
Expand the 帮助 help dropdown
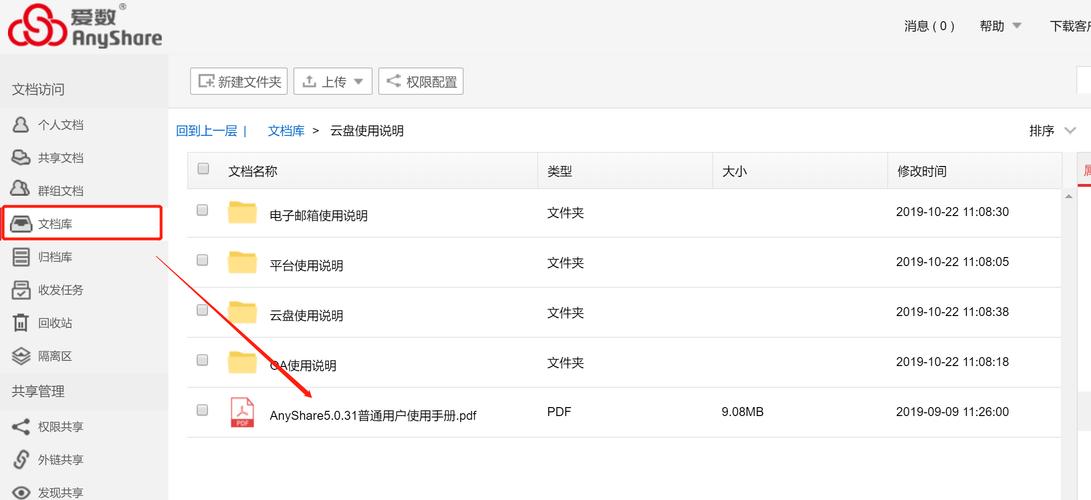pyautogui.click(x=1001, y=26)
